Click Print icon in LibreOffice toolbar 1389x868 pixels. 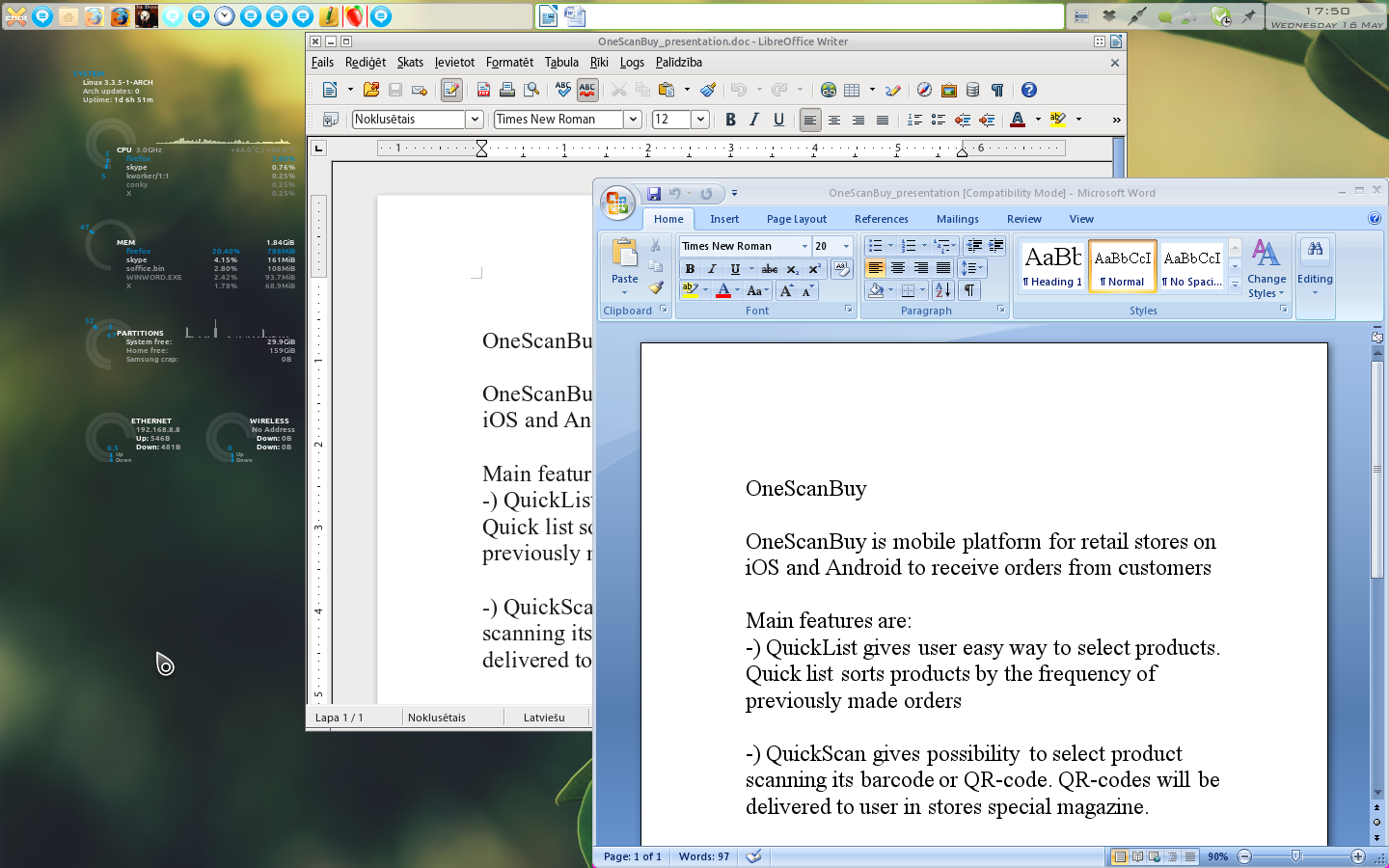(506, 90)
